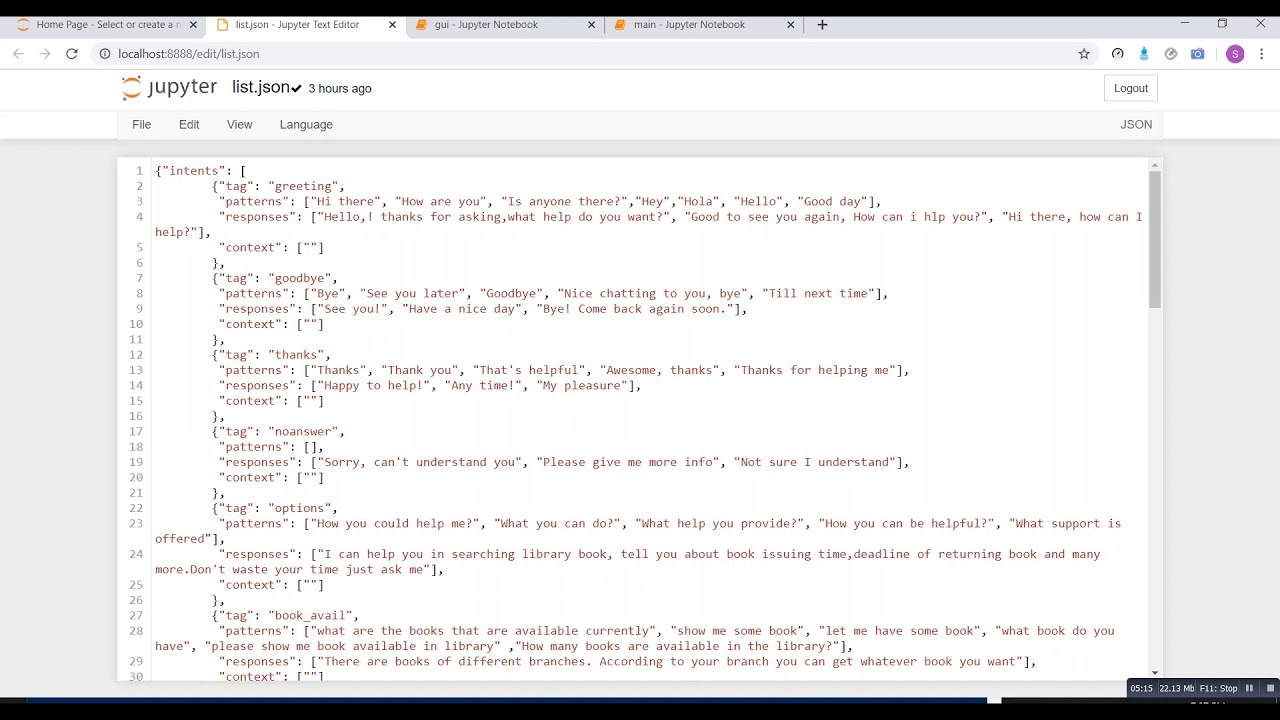This screenshot has width=1280, height=720.
Task: Open the blue camera screenshot extension
Action: [1198, 54]
